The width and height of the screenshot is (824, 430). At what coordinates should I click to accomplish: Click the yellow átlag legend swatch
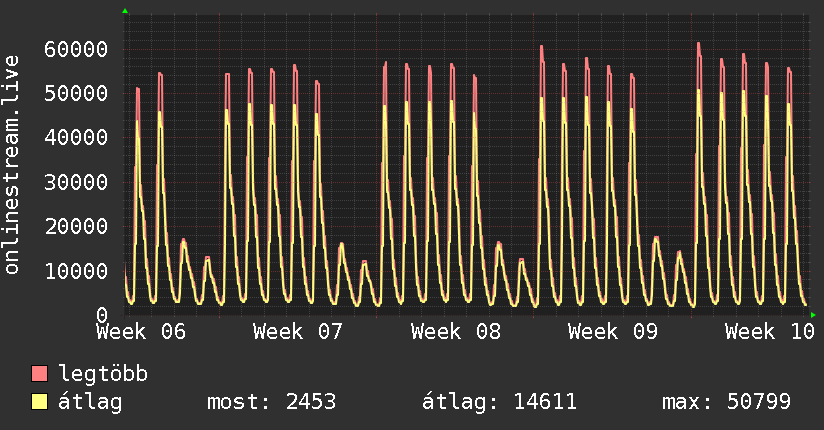[39, 401]
